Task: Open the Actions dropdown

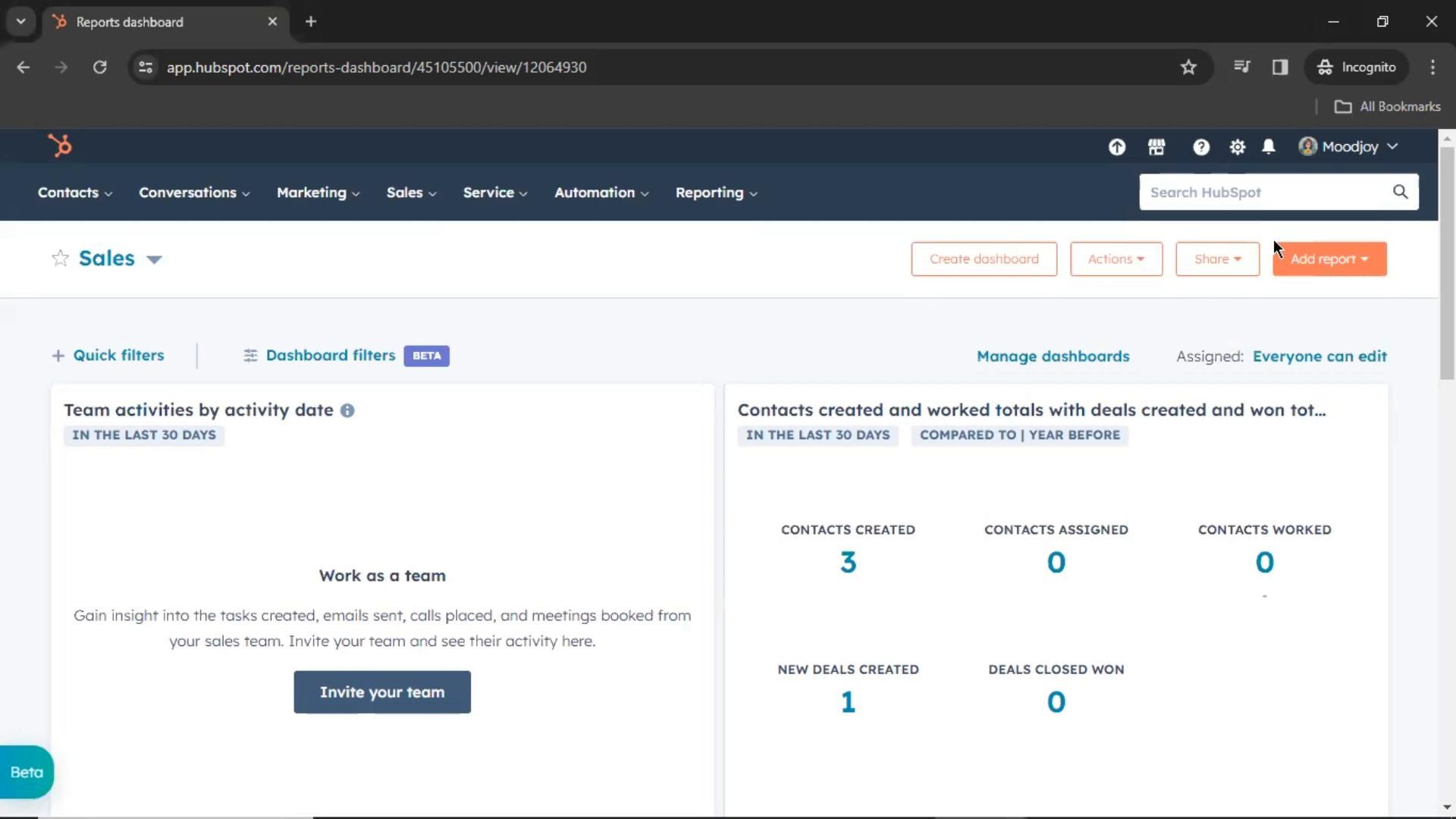Action: [1116, 259]
